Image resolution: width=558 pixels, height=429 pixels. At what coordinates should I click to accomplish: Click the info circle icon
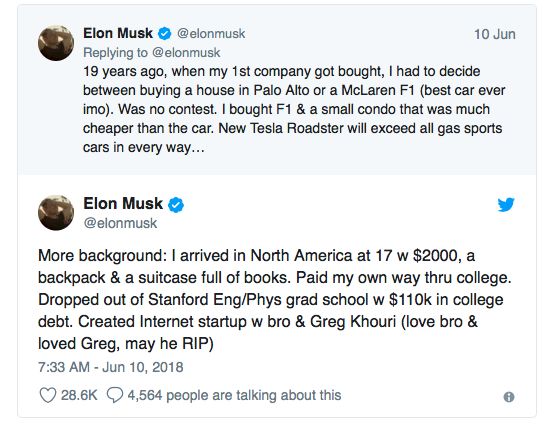pyautogui.click(x=509, y=397)
